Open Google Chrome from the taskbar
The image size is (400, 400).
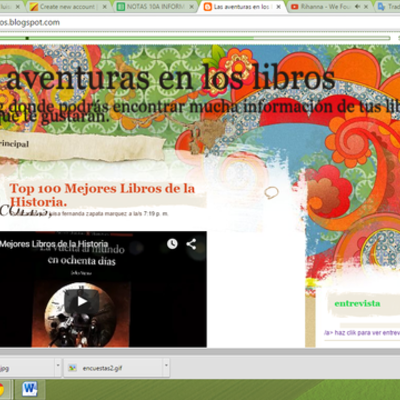[x=2, y=389]
